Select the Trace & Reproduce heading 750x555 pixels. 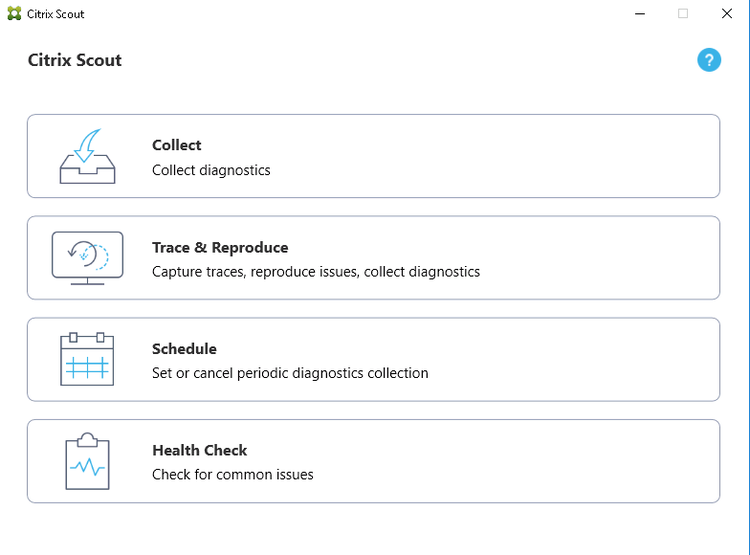[220, 247]
